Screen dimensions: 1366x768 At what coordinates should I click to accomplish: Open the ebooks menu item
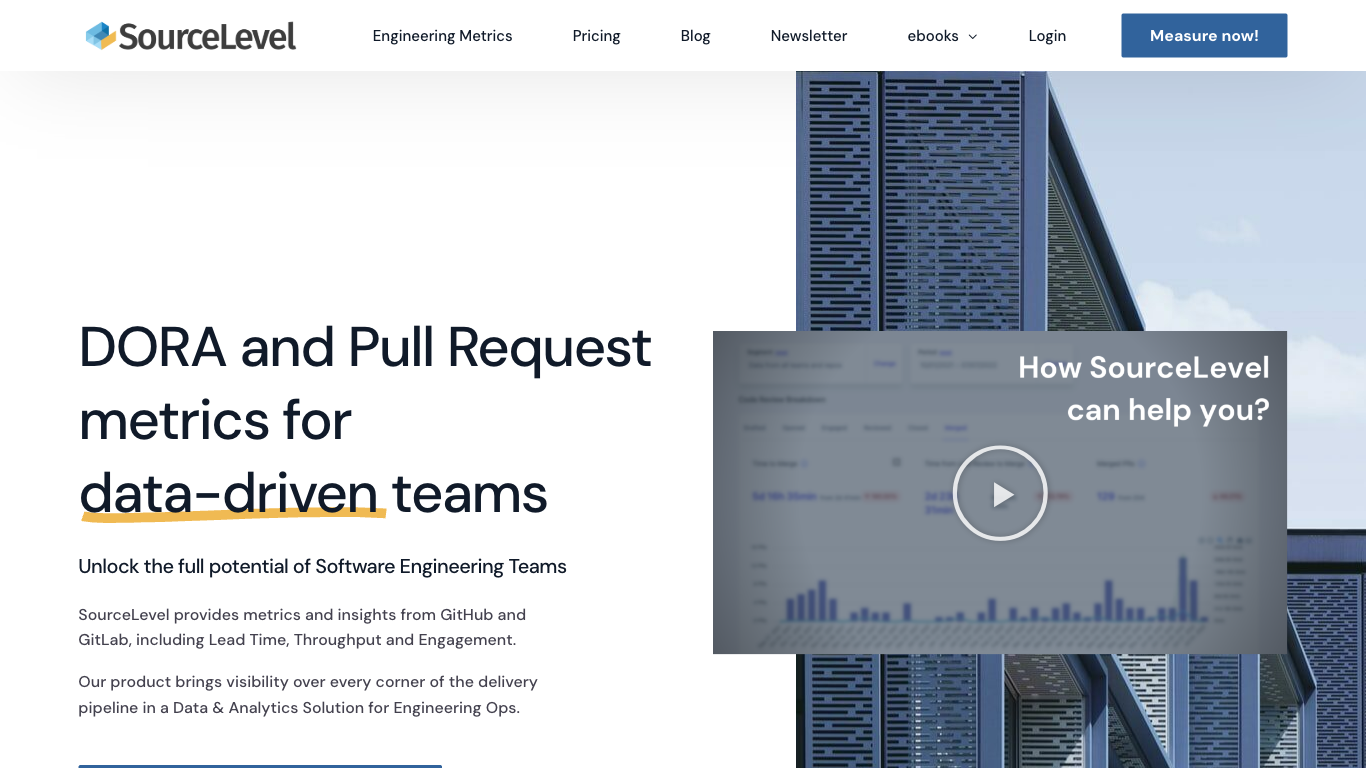coord(933,36)
